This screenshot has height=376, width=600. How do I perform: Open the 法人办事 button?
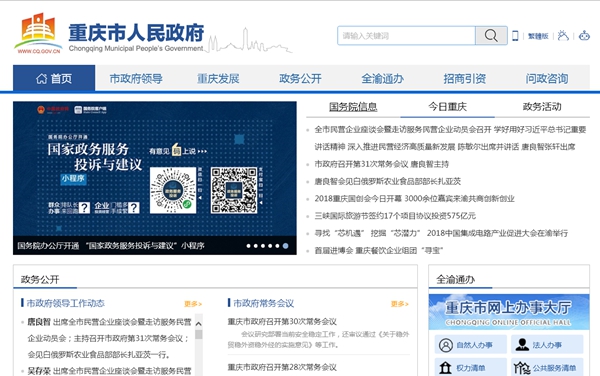(547, 345)
